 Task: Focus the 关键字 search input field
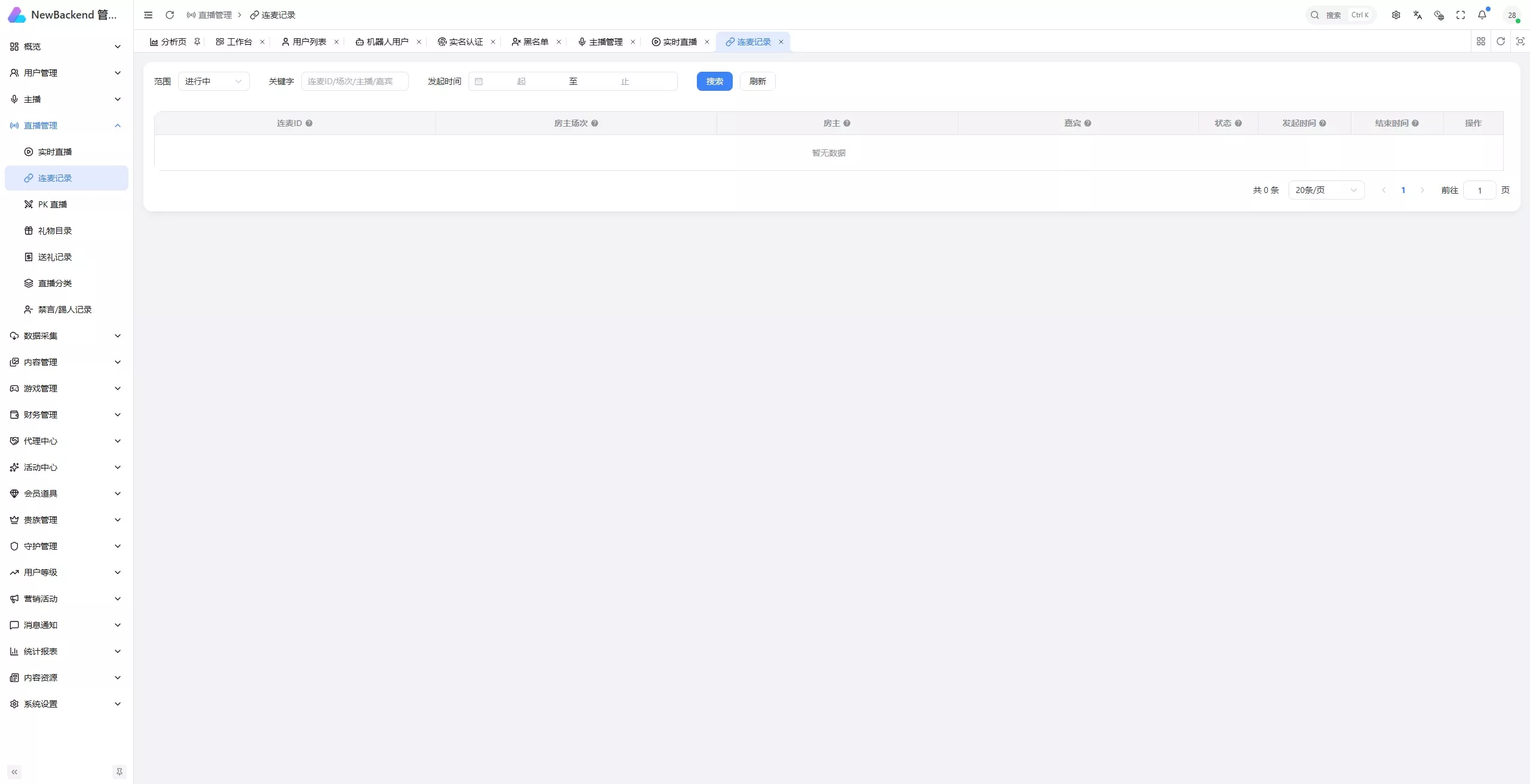point(355,81)
